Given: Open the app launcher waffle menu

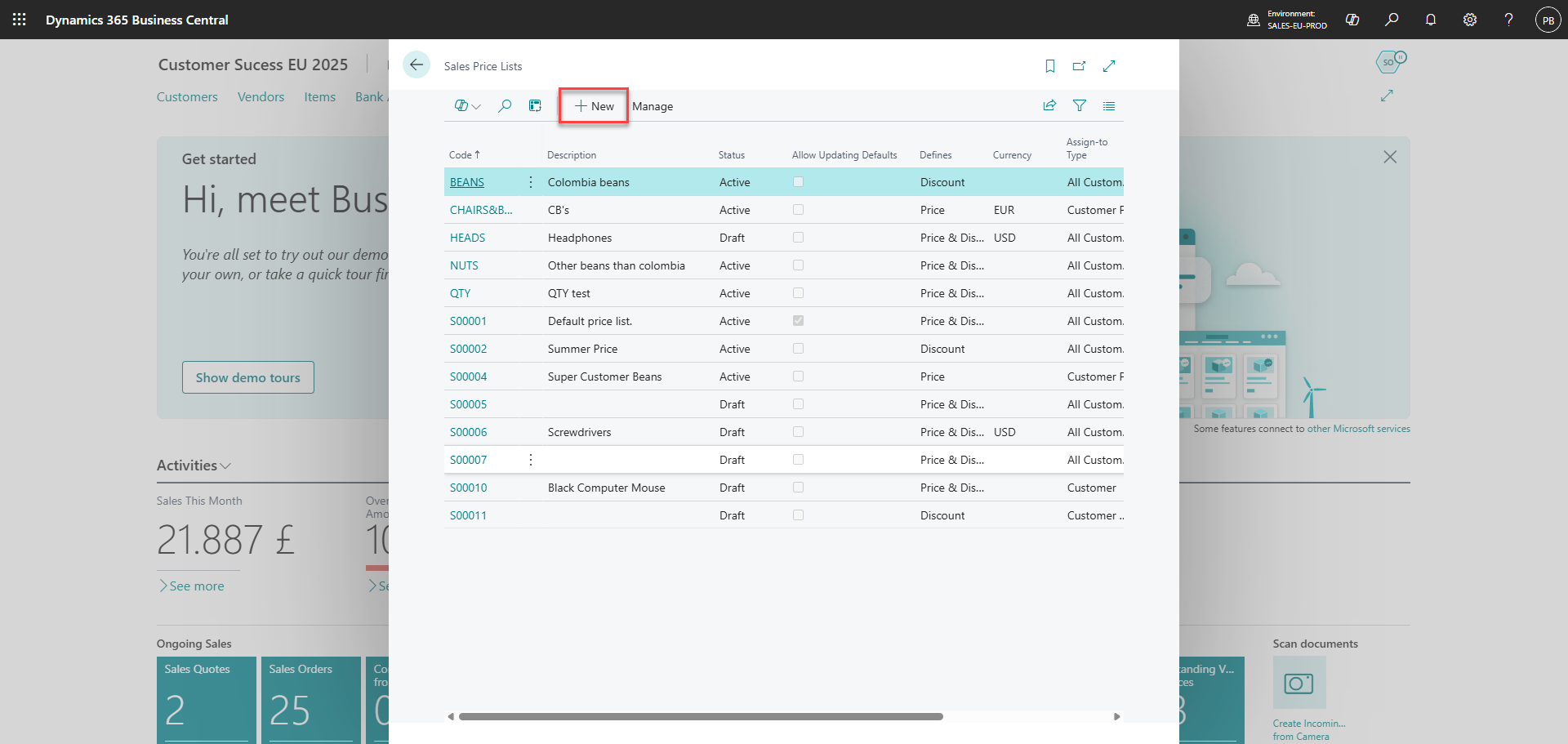Looking at the screenshot, I should click(20, 20).
